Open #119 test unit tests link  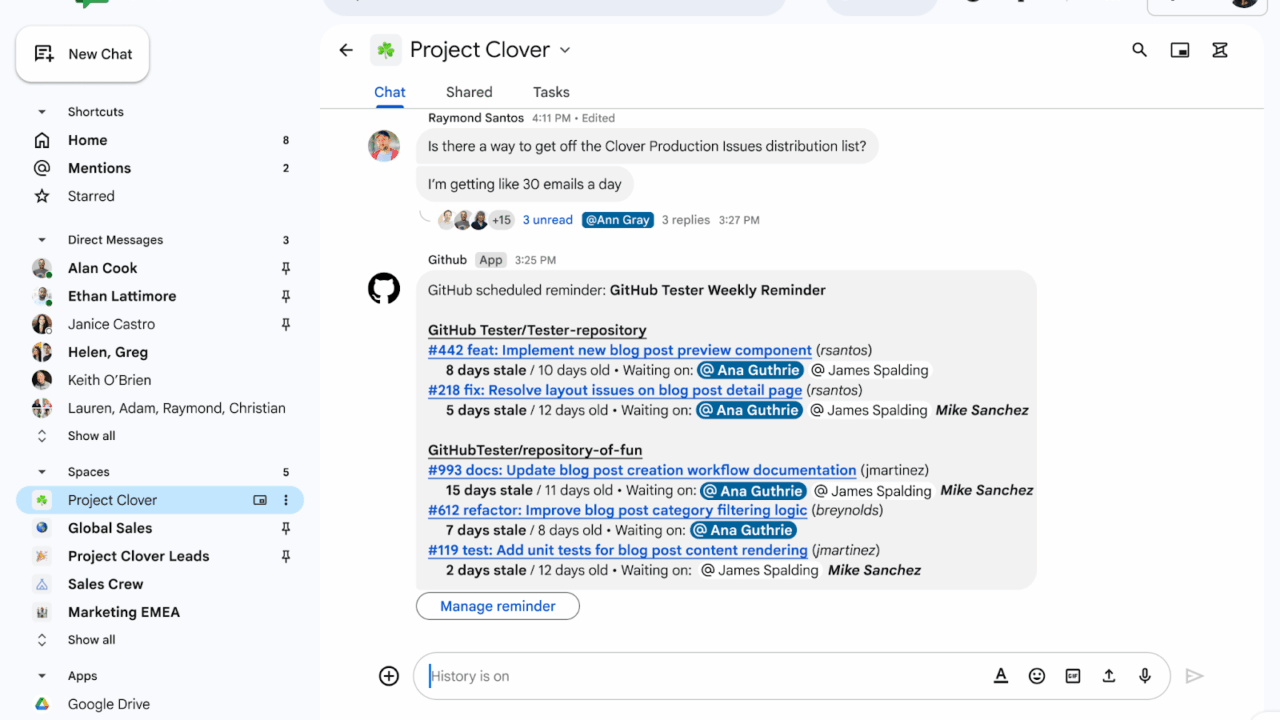617,550
